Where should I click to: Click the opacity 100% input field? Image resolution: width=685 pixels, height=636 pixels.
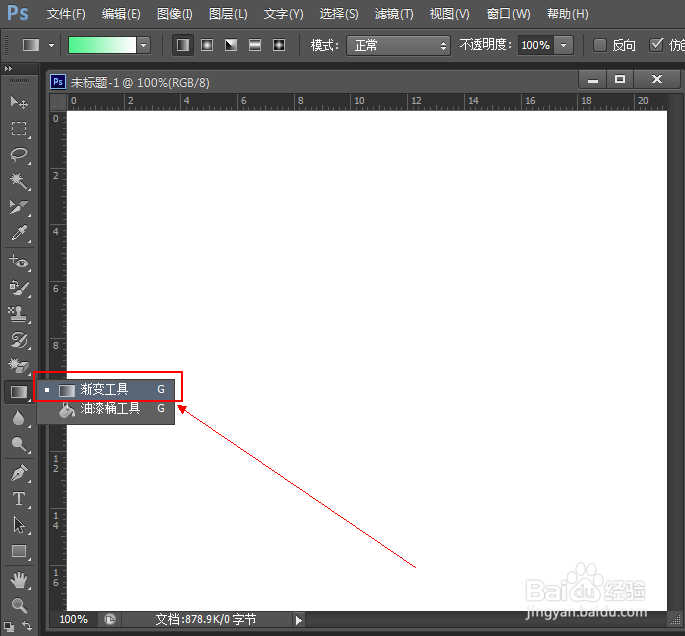[536, 45]
